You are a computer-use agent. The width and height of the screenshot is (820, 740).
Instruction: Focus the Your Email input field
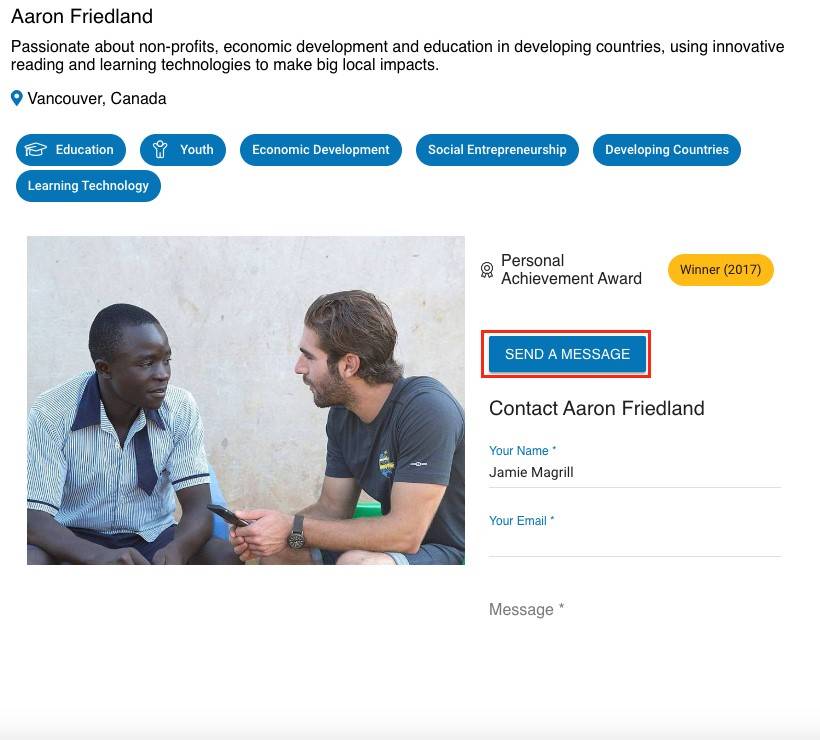click(x=634, y=542)
